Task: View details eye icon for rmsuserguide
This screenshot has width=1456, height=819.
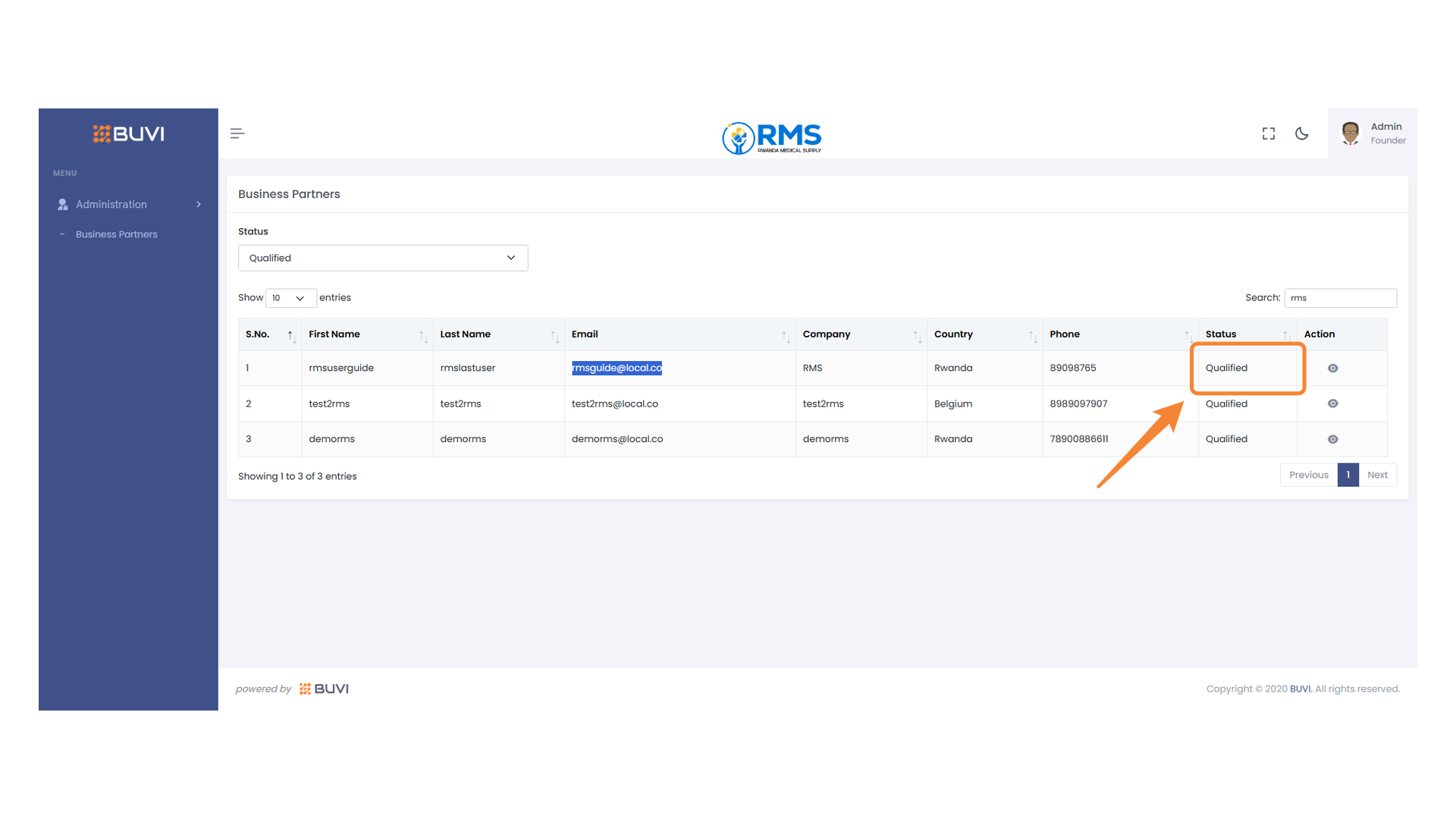Action: (1332, 369)
